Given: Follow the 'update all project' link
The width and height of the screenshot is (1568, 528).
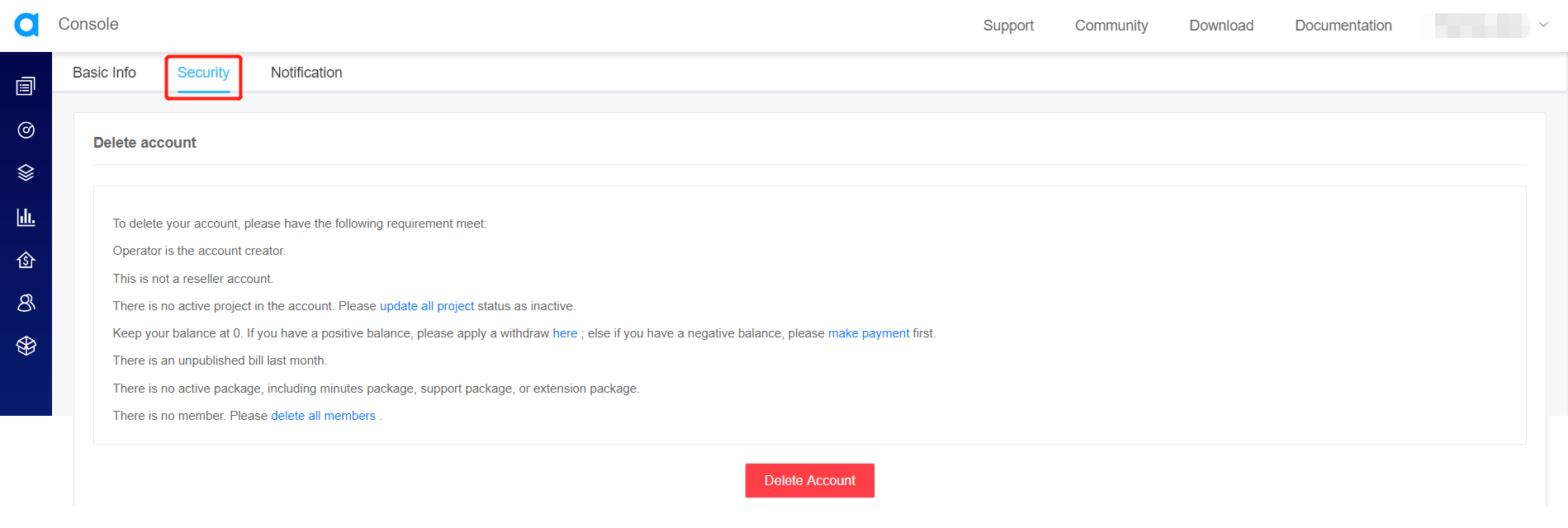Looking at the screenshot, I should pos(427,306).
